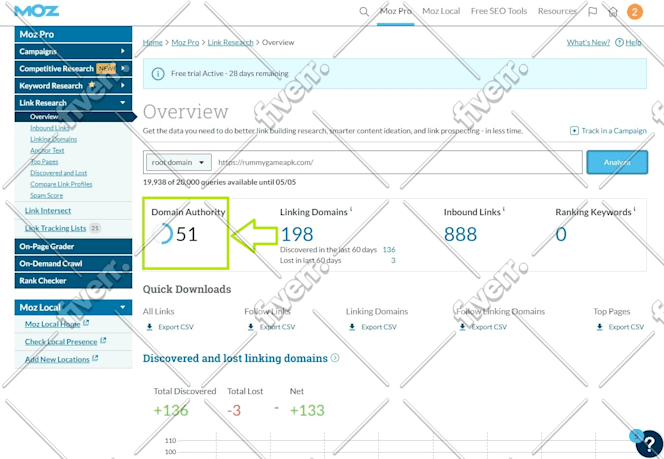
Task: Expand the Keyword Research sidebar section
Action: pos(123,85)
